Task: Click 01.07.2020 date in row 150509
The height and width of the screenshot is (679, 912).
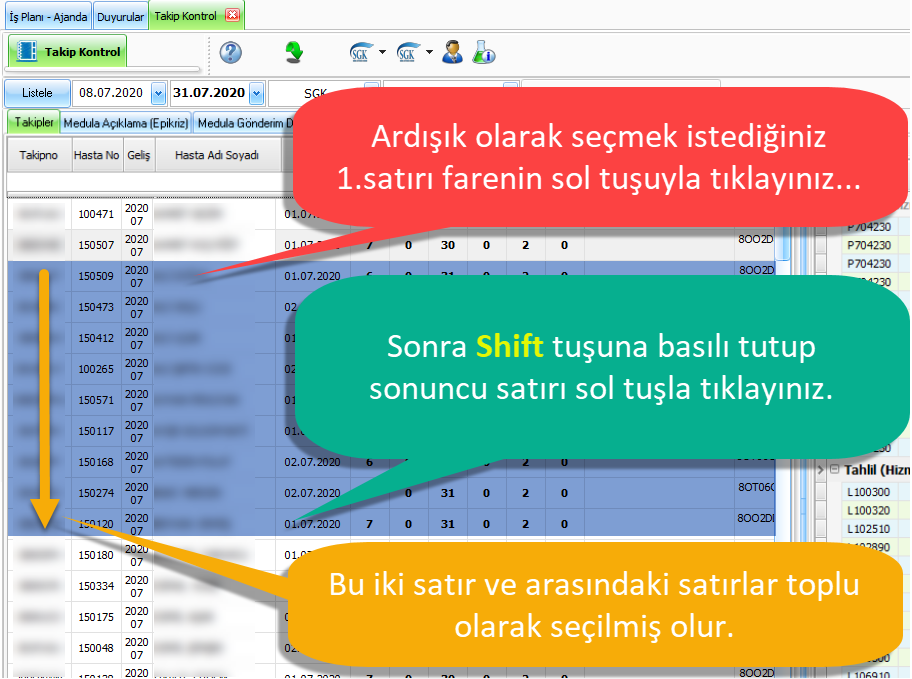Action: tap(312, 276)
